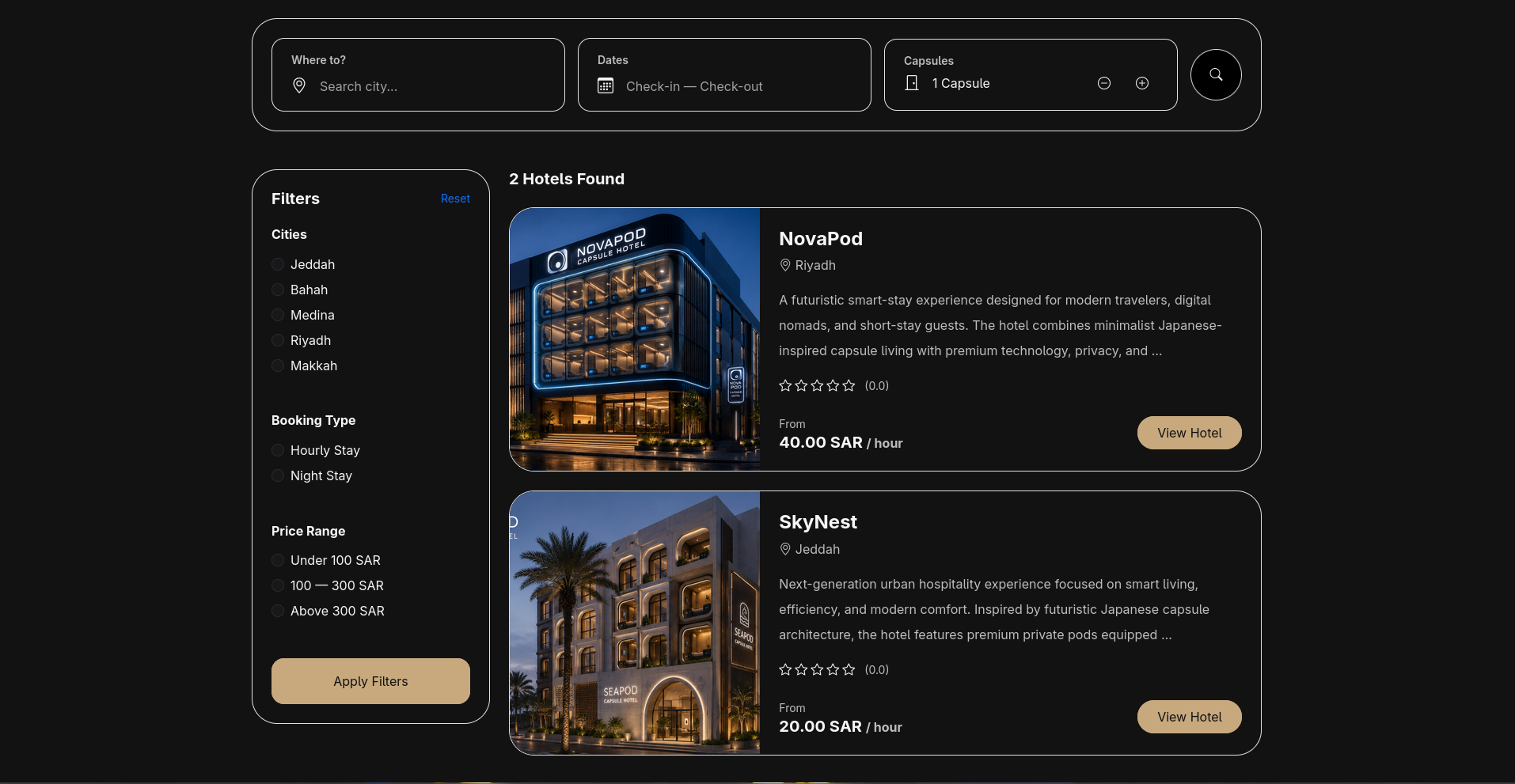Click the Booking Type section label
The width and height of the screenshot is (1515, 784).
click(x=313, y=420)
